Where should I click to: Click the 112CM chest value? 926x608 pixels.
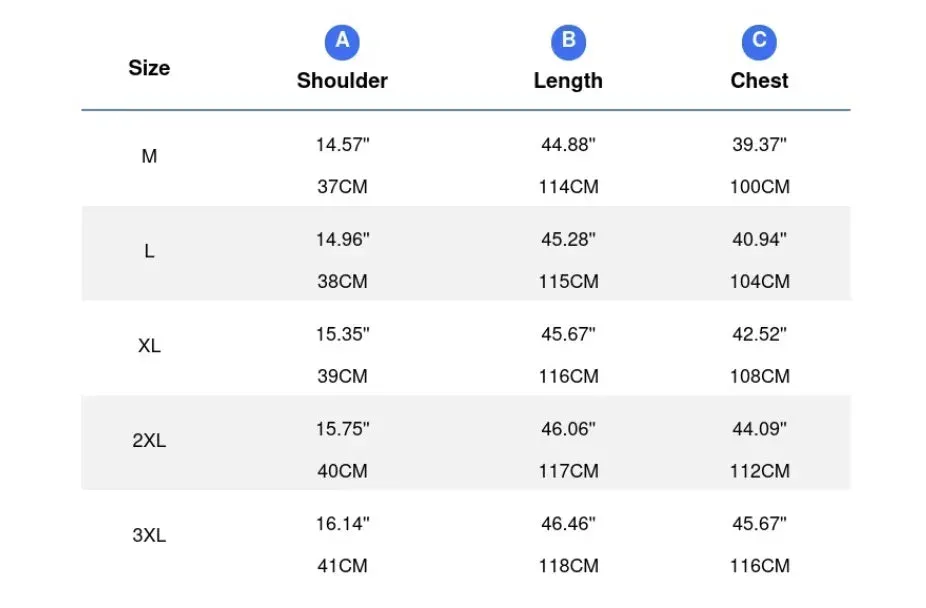tap(759, 471)
